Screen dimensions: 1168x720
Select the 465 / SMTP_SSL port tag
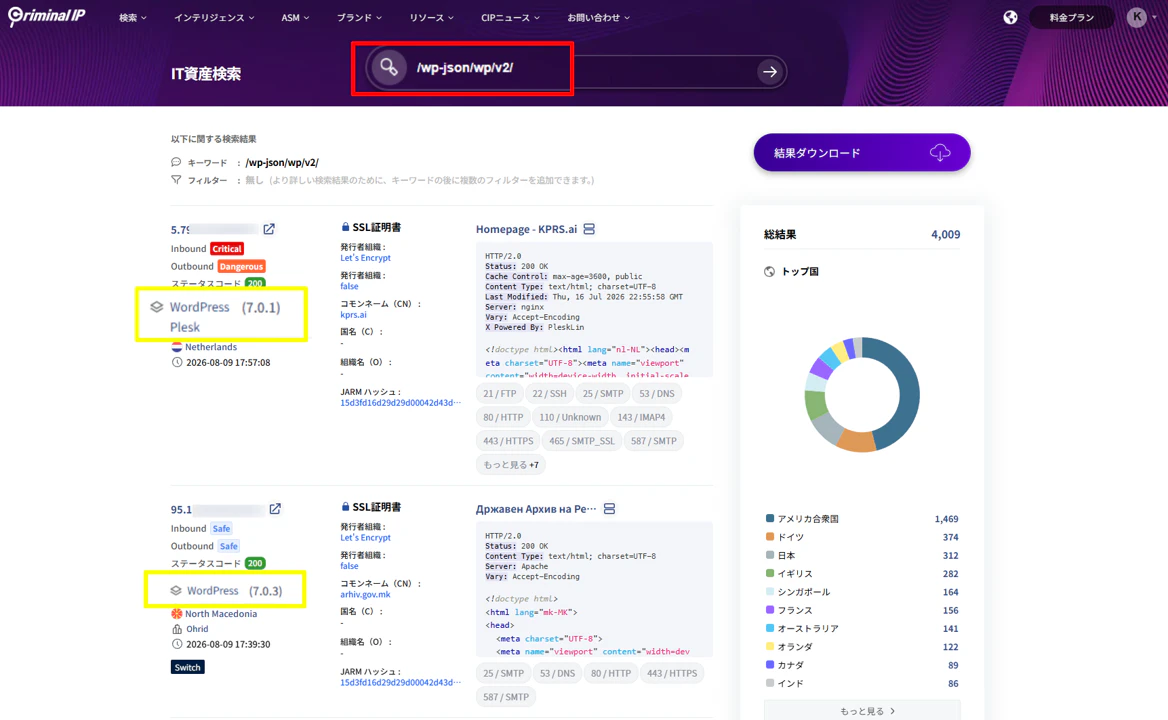582,441
